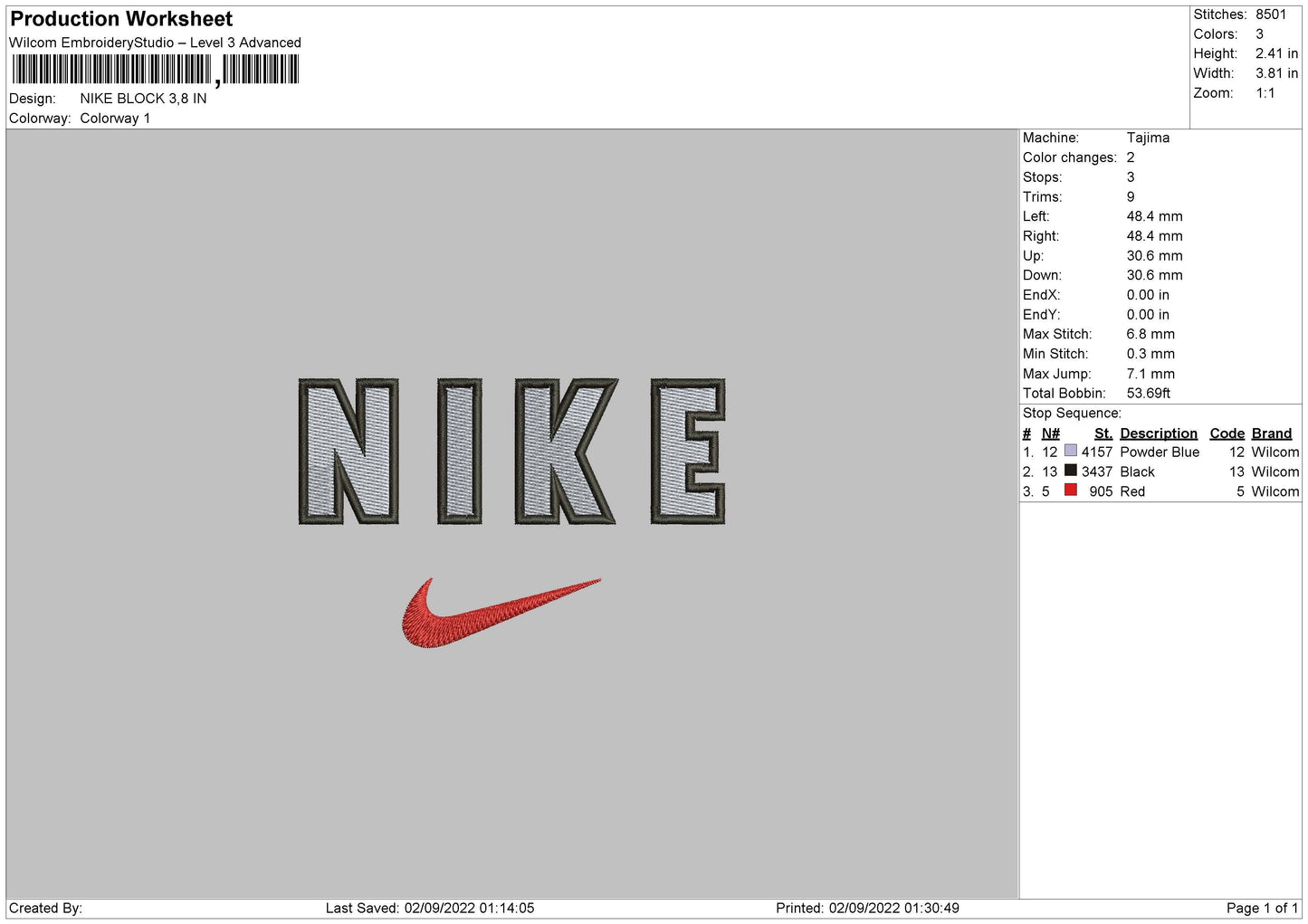The width and height of the screenshot is (1308, 924).
Task: Click the 'Color changes:' label
Action: 1070,157
